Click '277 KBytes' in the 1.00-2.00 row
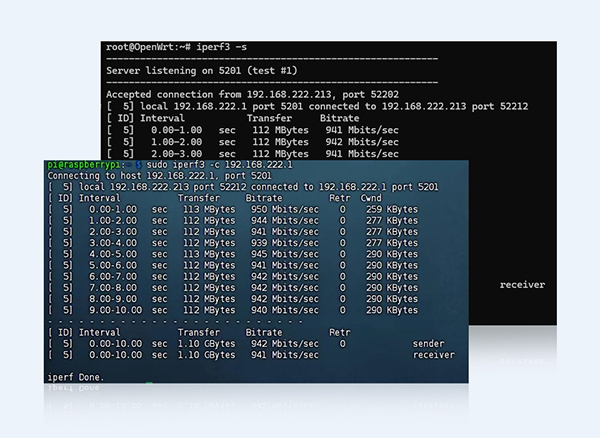 [392, 221]
